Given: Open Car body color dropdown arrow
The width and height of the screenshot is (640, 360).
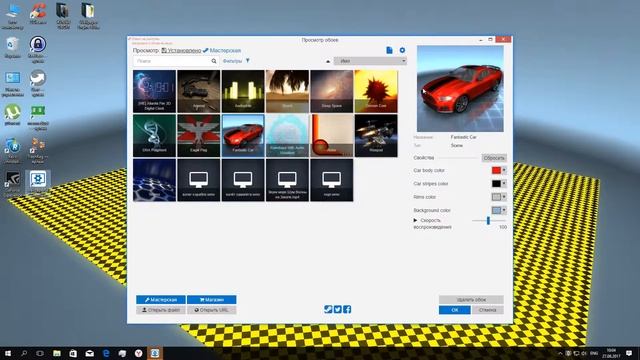Looking at the screenshot, I should coord(504,170).
